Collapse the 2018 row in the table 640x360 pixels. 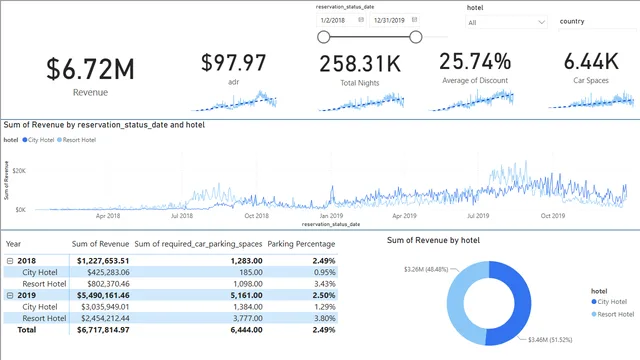[10, 261]
